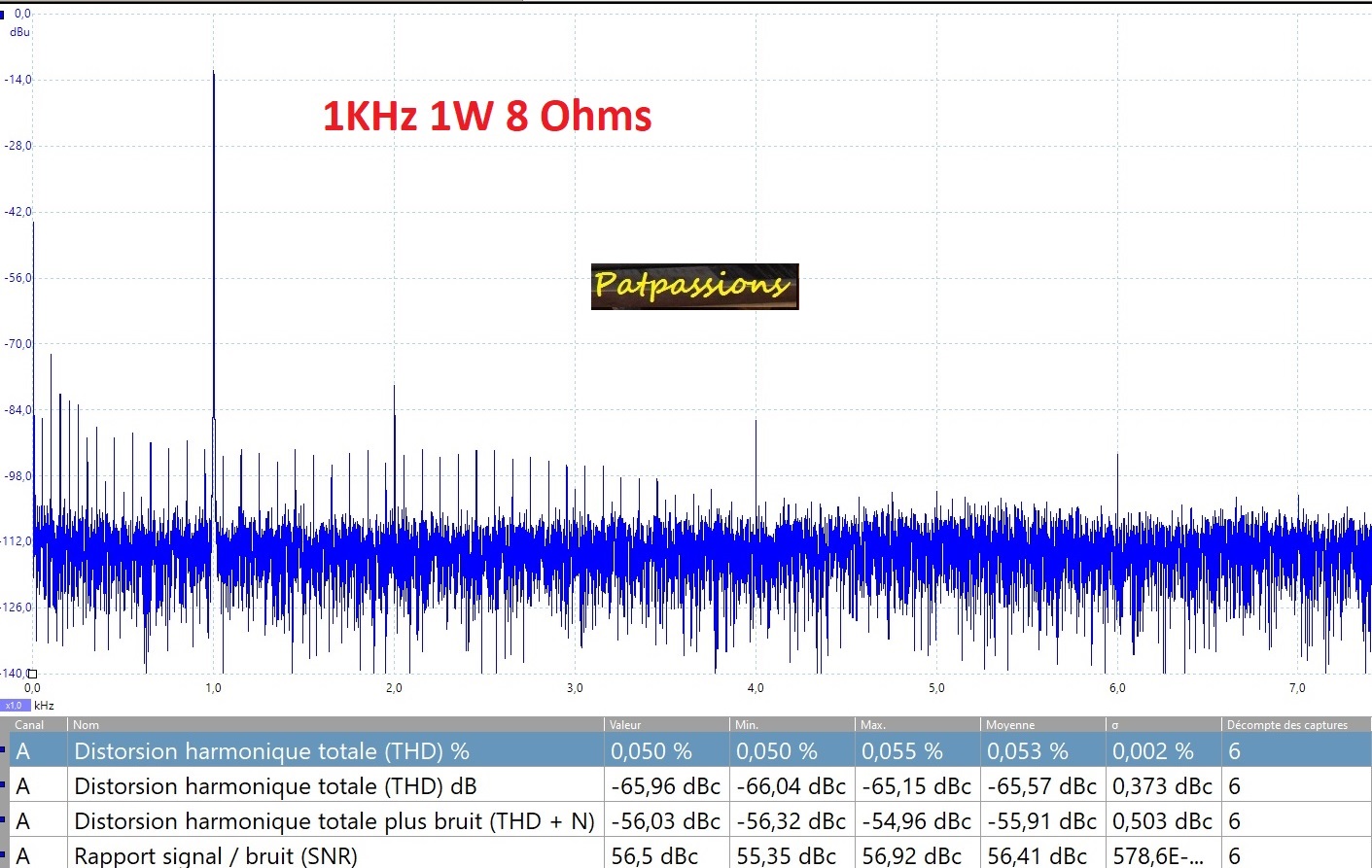Click the Canal column header
Image resolution: width=1372 pixels, height=868 pixels.
pos(29,725)
